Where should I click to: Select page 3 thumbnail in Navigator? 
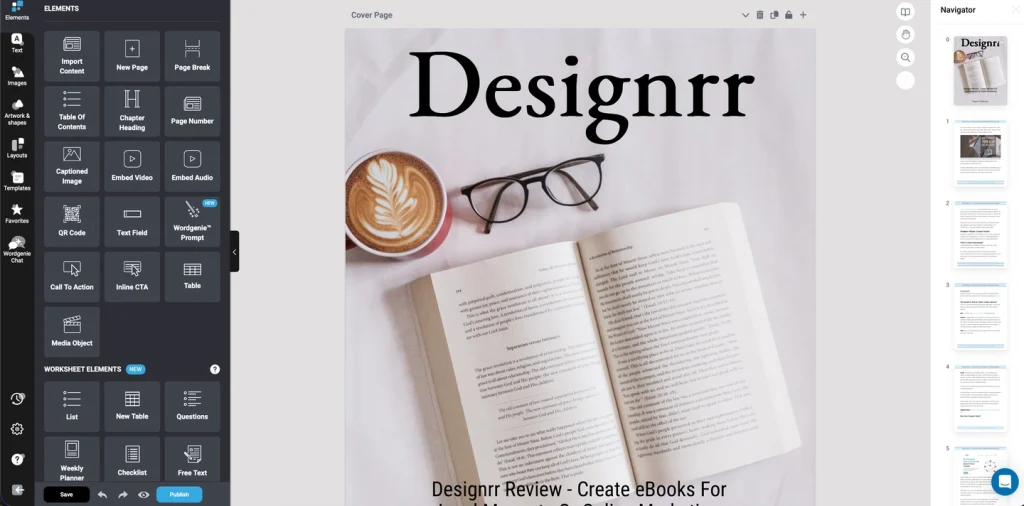coord(980,316)
